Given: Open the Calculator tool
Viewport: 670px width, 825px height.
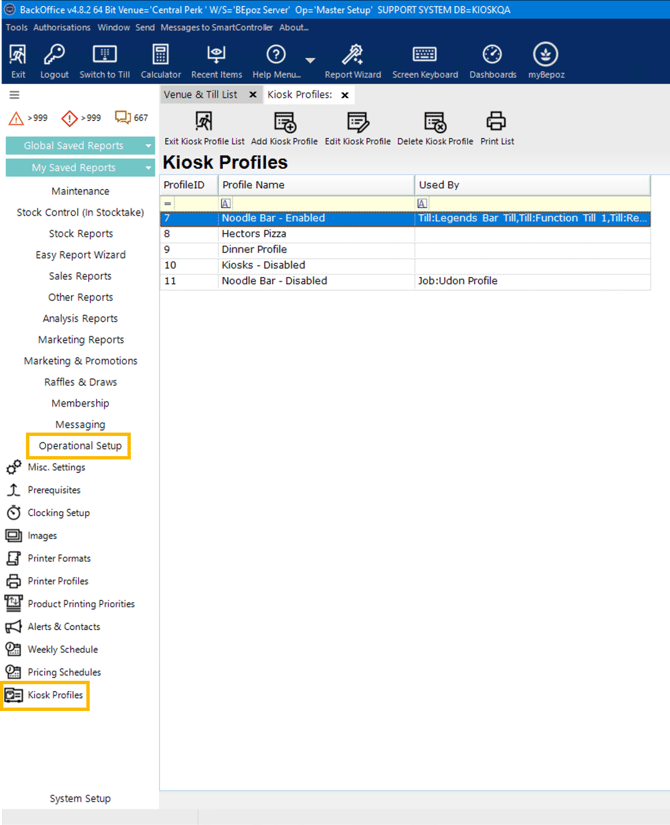Looking at the screenshot, I should click(x=160, y=56).
